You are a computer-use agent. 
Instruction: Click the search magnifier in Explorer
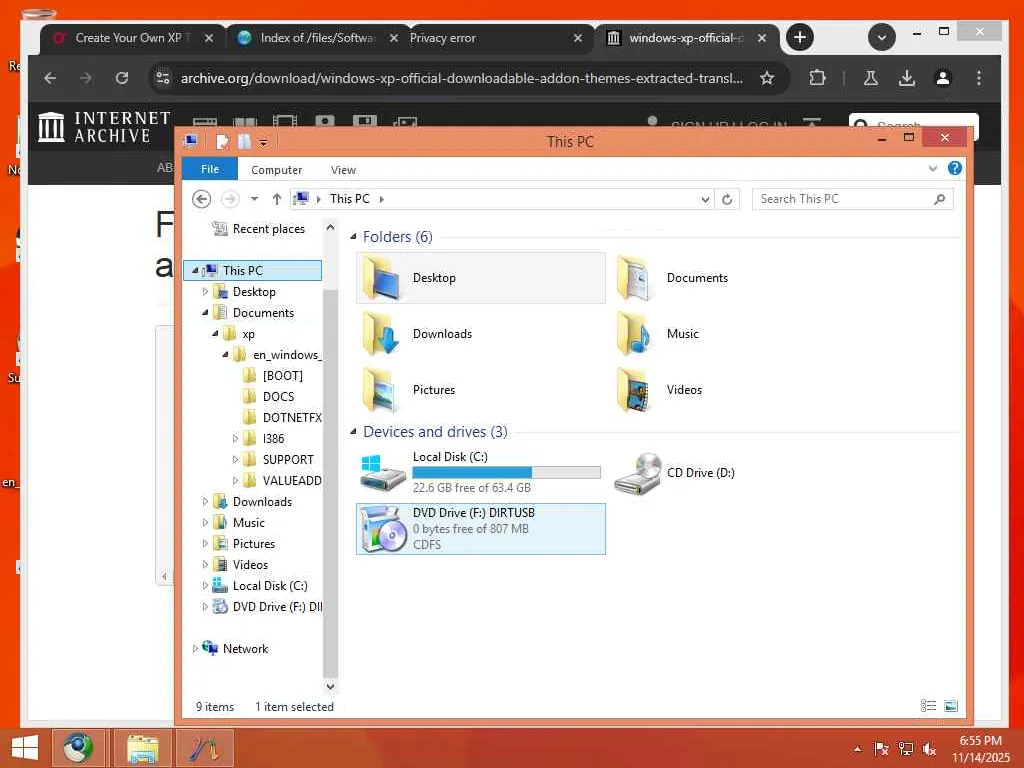point(939,199)
